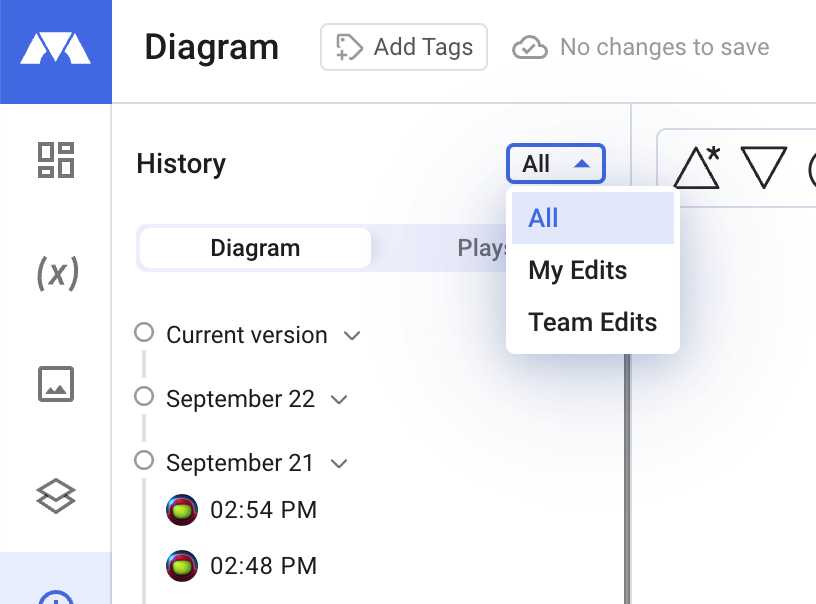Select the Current version timeline circle

pyautogui.click(x=144, y=332)
